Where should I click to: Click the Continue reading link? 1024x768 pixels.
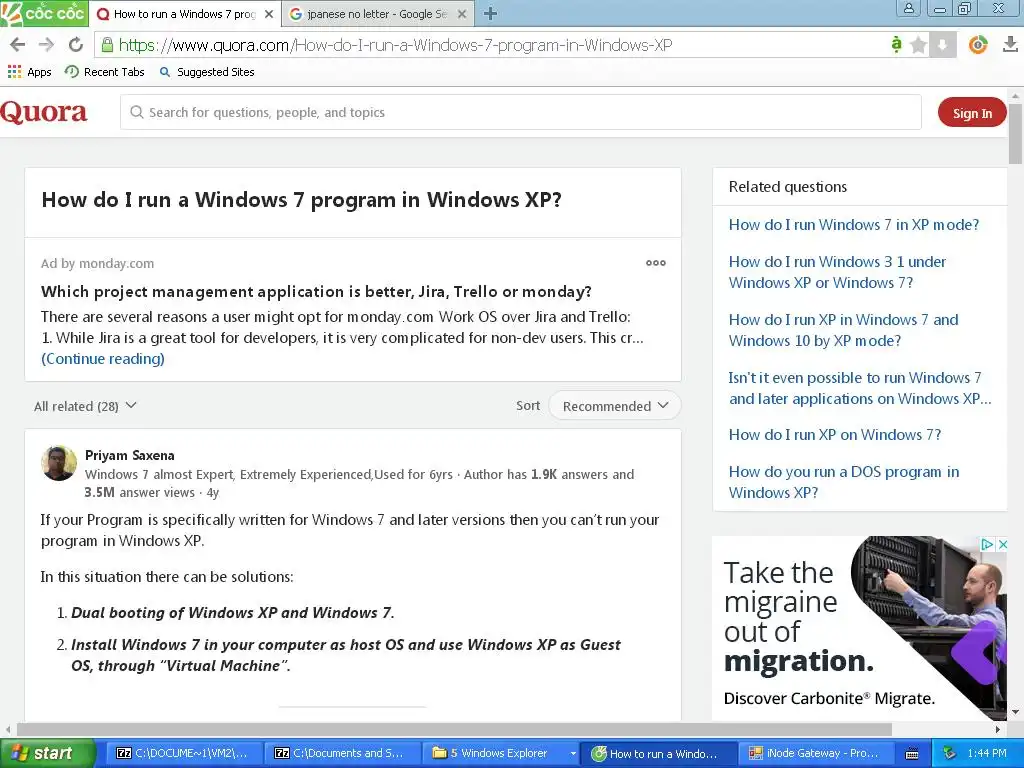[103, 359]
